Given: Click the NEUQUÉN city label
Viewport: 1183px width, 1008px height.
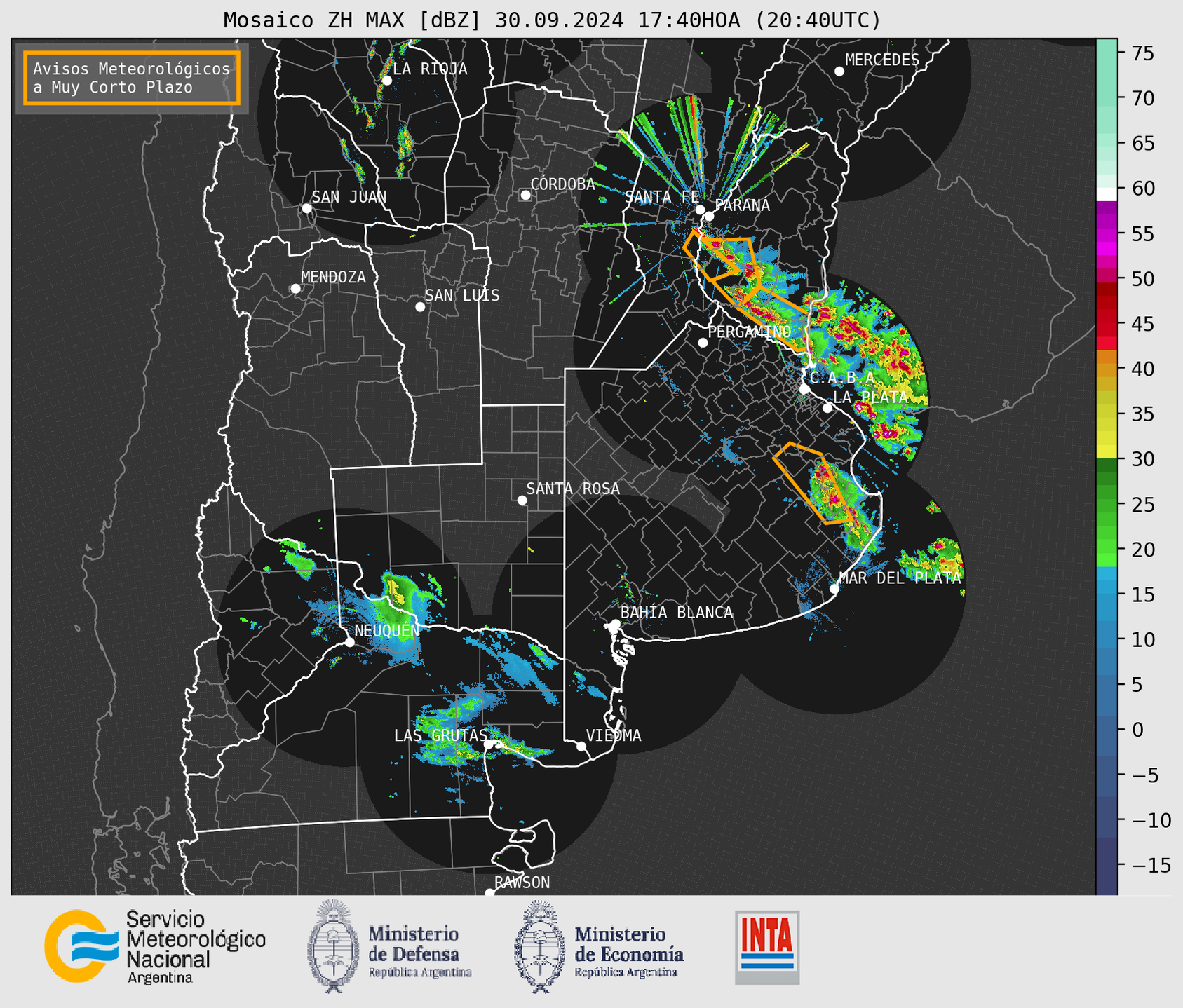Looking at the screenshot, I should [387, 630].
